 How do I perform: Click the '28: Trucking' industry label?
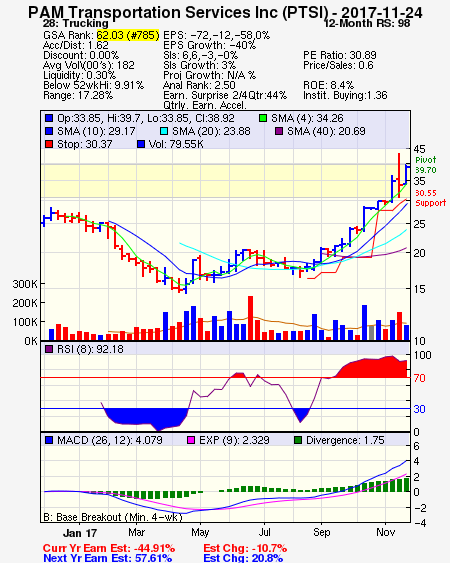click(x=75, y=23)
